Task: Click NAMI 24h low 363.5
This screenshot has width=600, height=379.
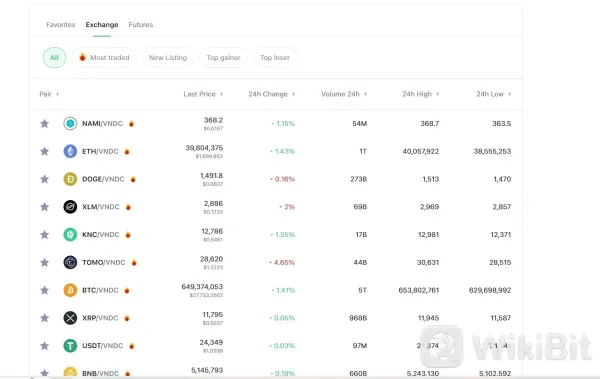Action: coord(502,123)
